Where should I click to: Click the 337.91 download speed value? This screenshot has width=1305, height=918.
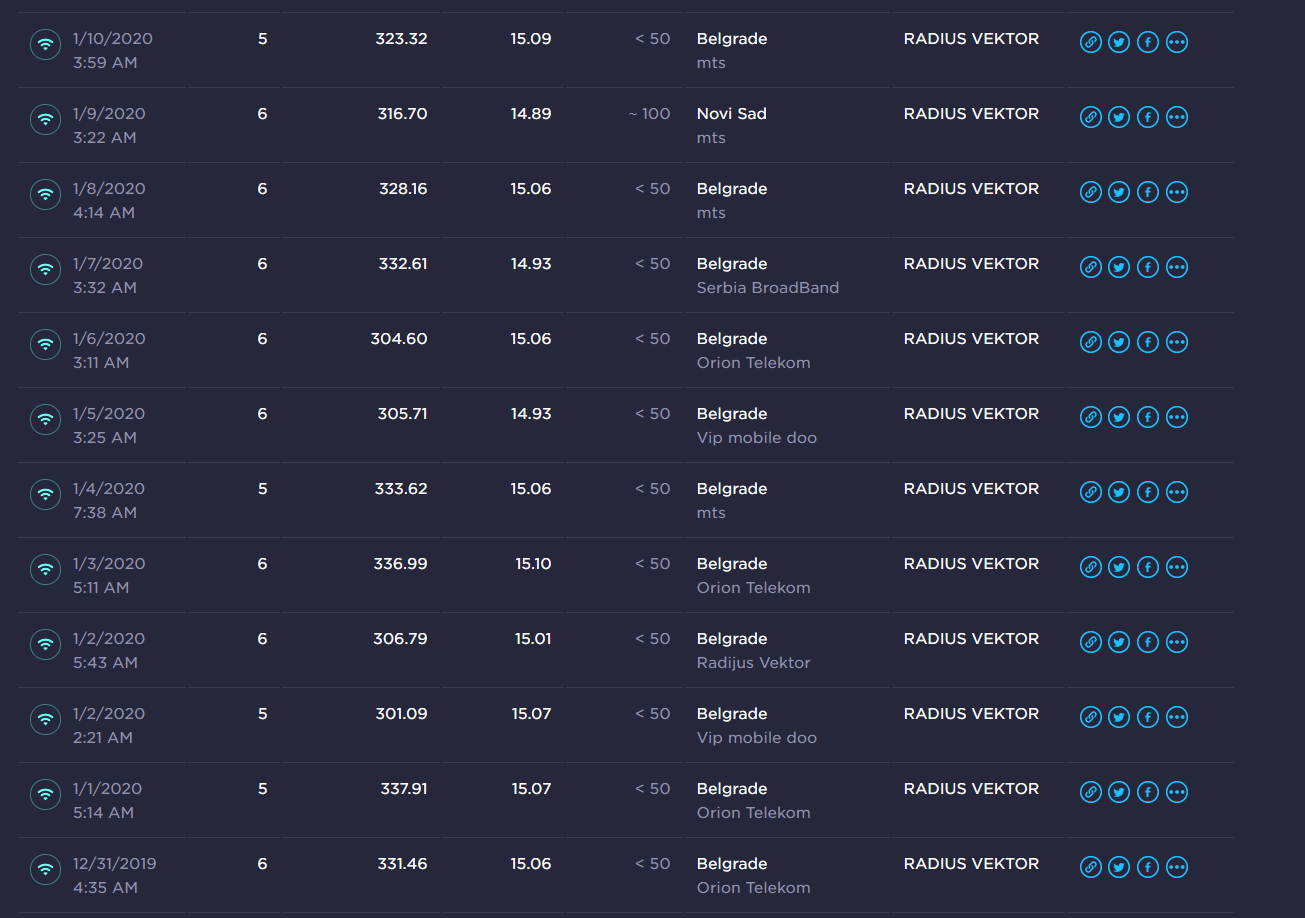(404, 789)
